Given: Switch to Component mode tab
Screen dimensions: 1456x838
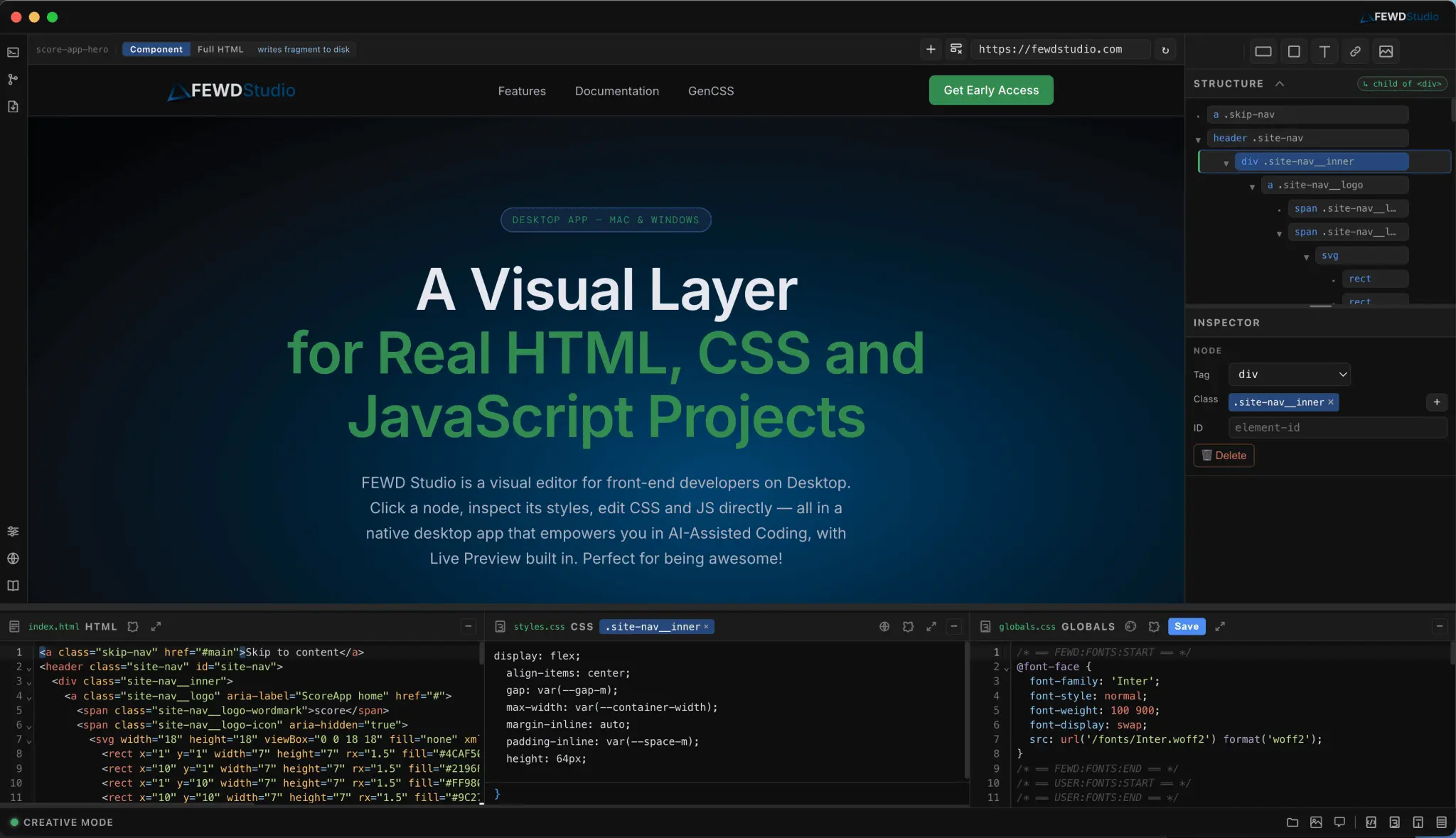Looking at the screenshot, I should [x=156, y=49].
